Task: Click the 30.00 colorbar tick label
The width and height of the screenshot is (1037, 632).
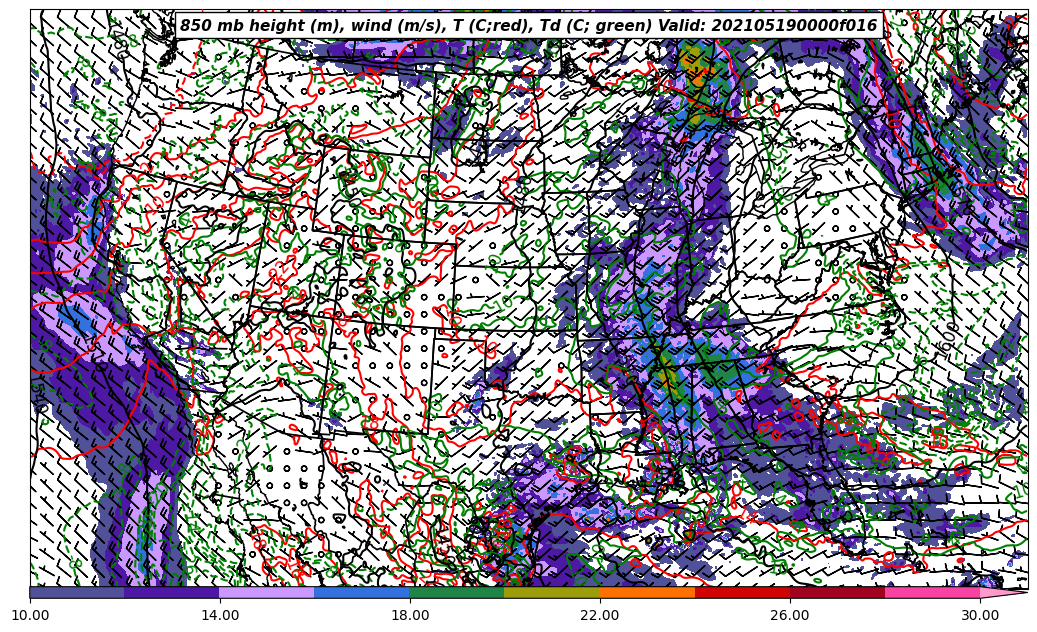Action: click(x=980, y=616)
